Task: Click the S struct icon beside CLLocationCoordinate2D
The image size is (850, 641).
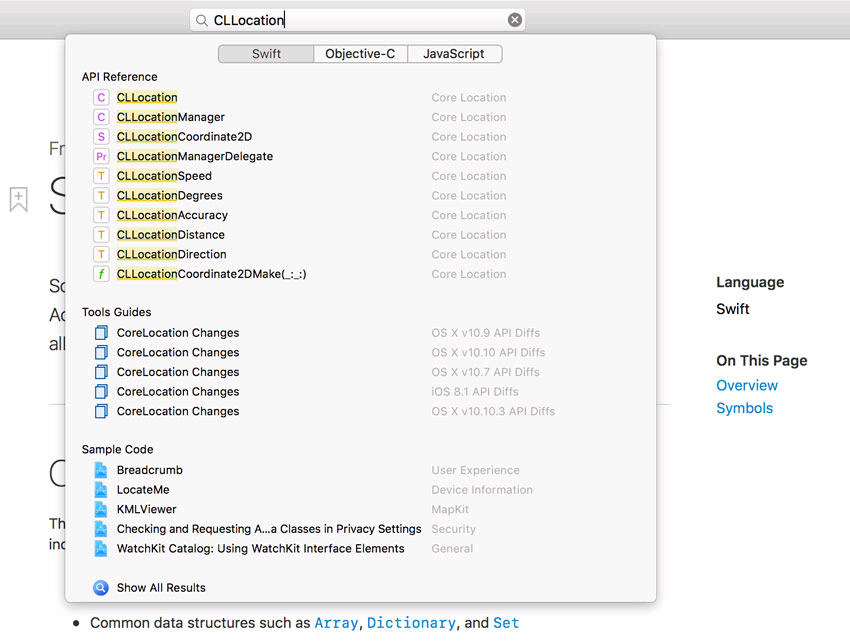Action: click(x=101, y=136)
